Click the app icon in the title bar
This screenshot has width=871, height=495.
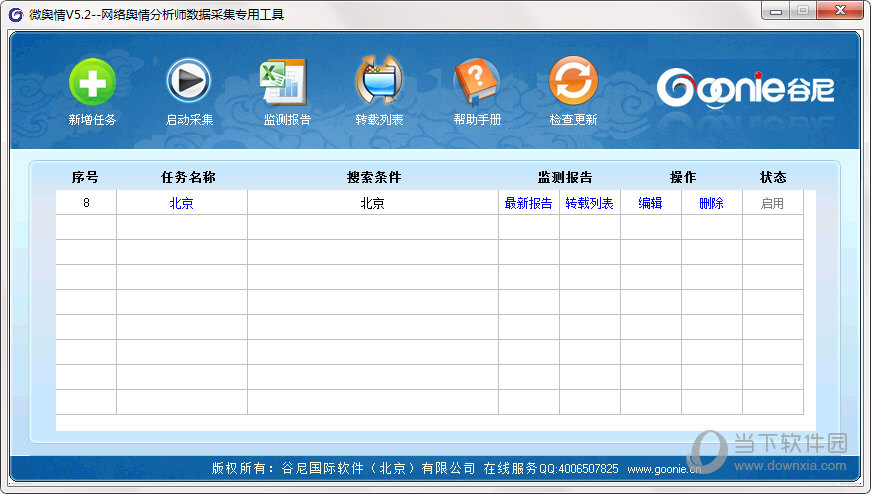pyautogui.click(x=16, y=14)
